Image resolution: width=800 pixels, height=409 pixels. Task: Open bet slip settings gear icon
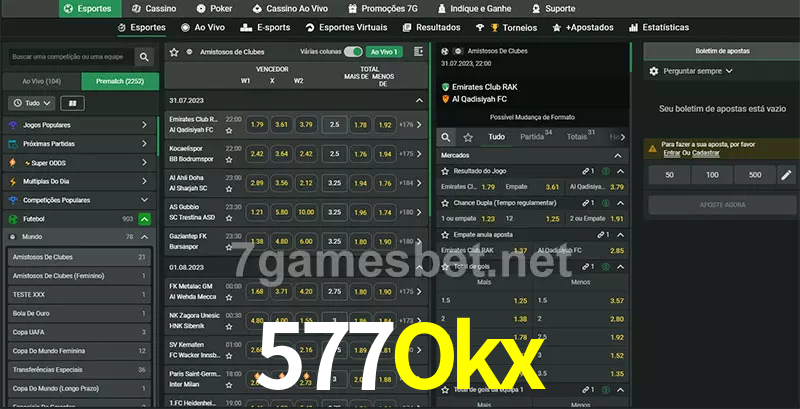tap(654, 71)
